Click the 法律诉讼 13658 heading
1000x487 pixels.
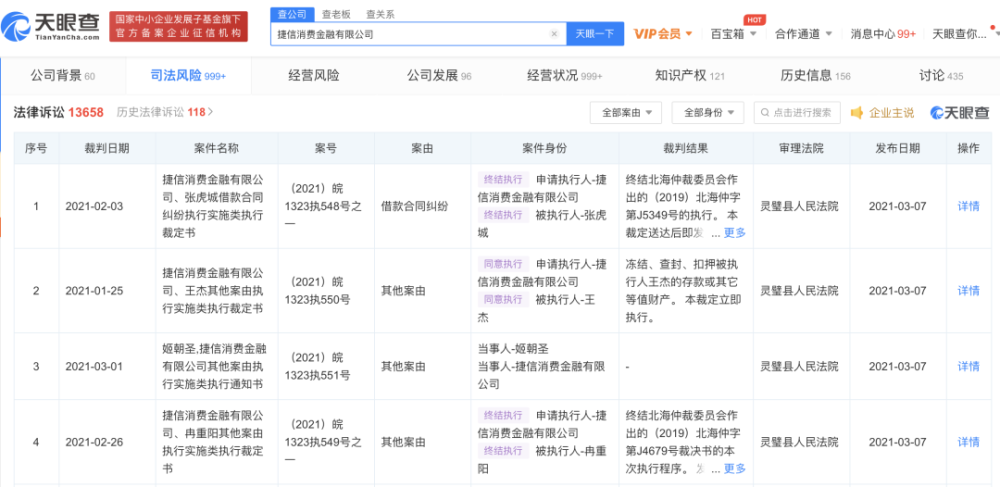coord(59,112)
